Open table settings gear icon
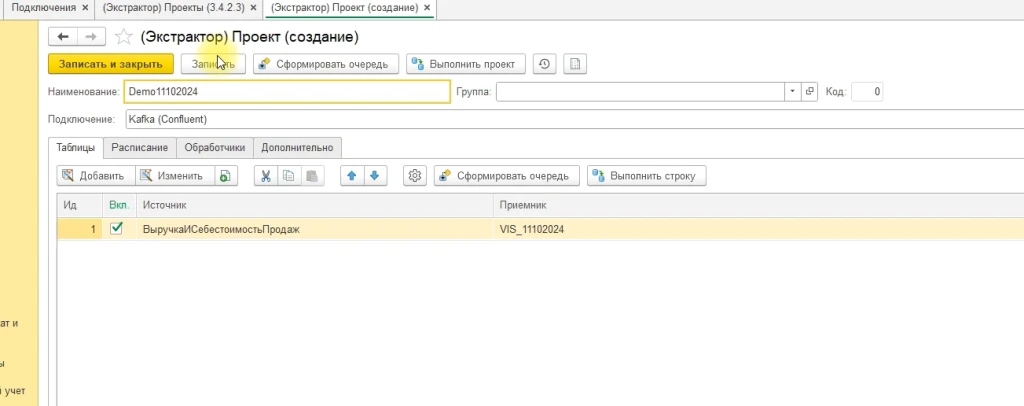Image resolution: width=1024 pixels, height=406 pixels. coord(415,176)
